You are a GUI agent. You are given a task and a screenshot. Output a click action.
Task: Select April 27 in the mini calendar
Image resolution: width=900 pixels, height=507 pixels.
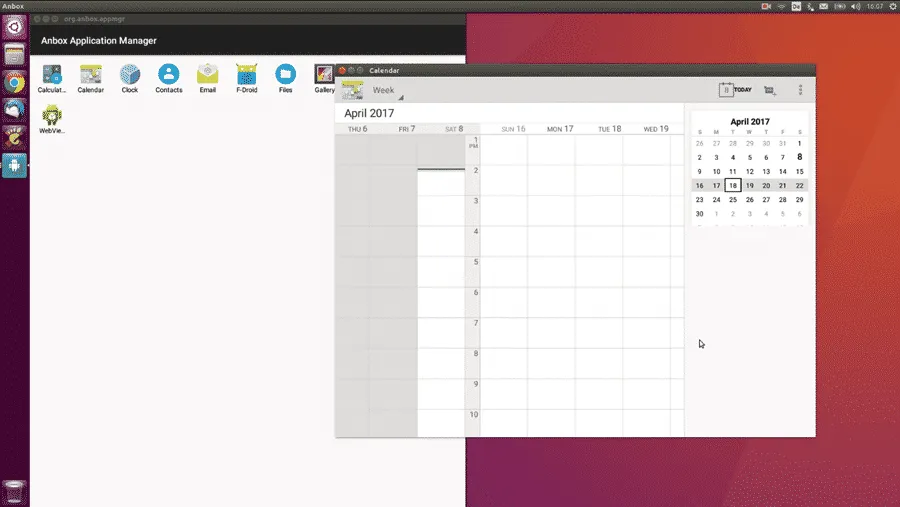tap(766, 200)
